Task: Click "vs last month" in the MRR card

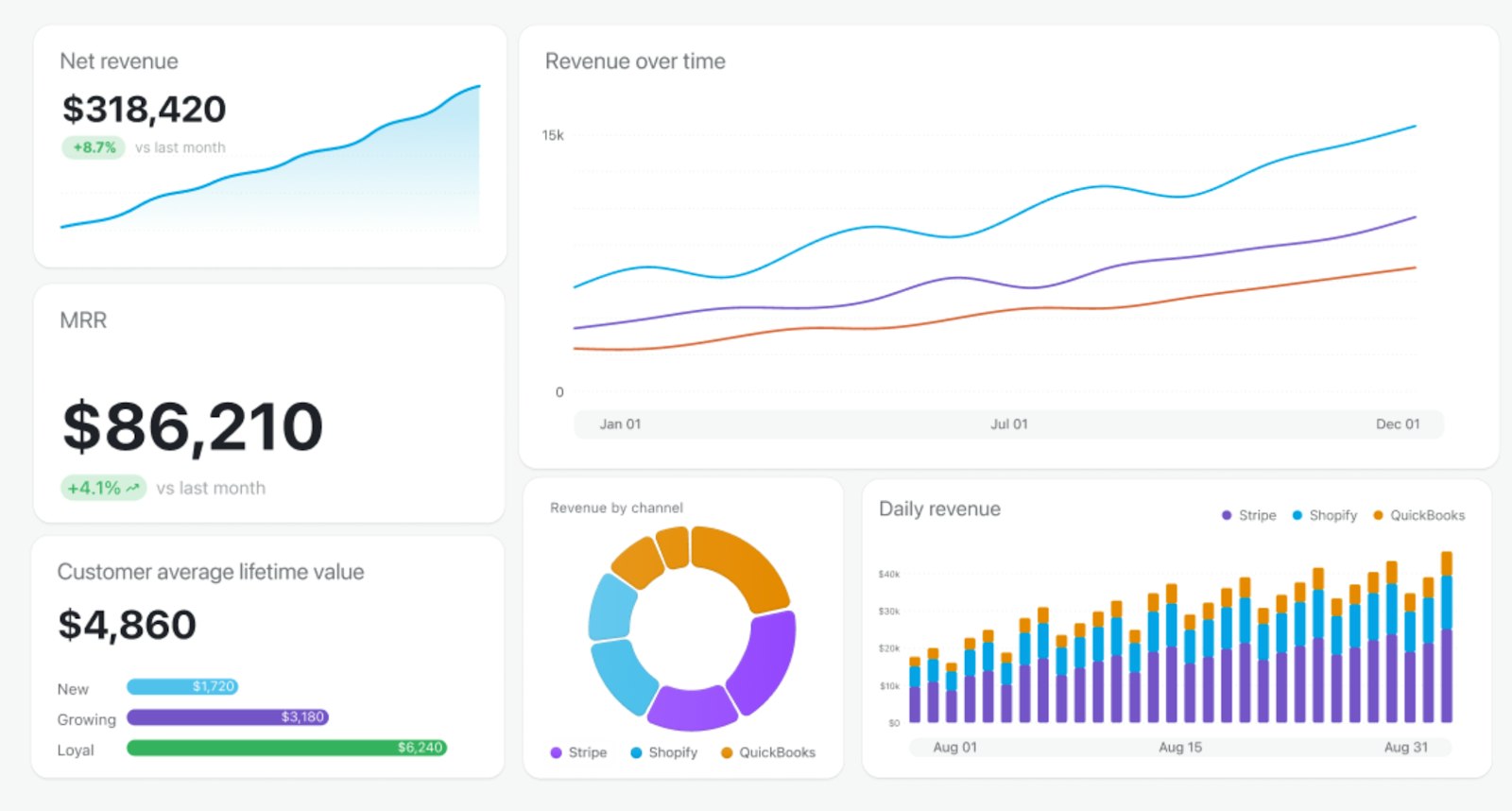Action: coord(211,488)
